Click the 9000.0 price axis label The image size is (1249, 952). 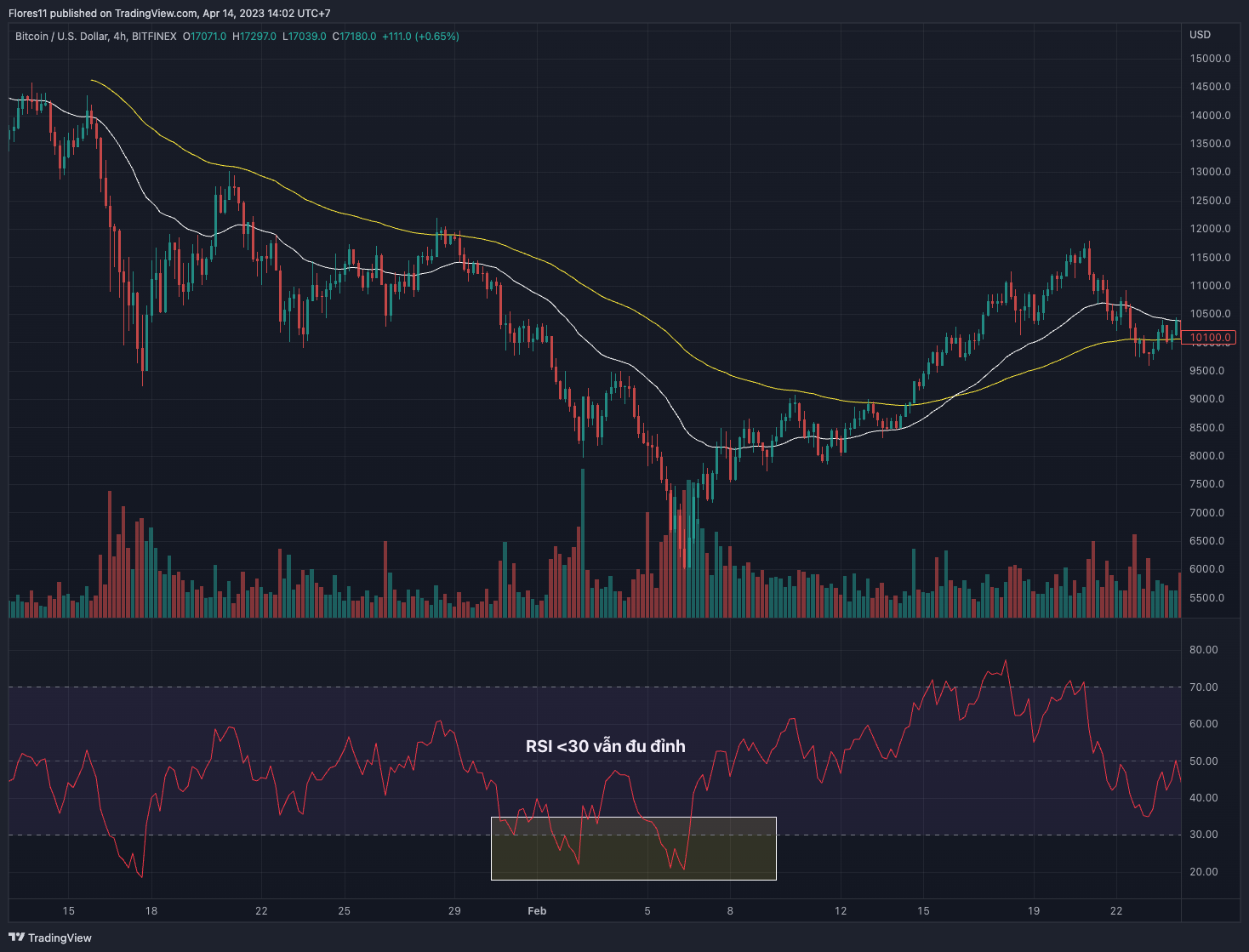[x=1207, y=399]
